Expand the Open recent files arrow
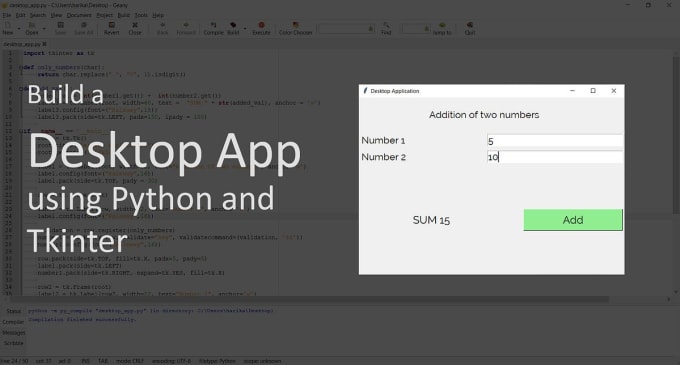Image resolution: width=680 pixels, height=365 pixels. (x=44, y=29)
